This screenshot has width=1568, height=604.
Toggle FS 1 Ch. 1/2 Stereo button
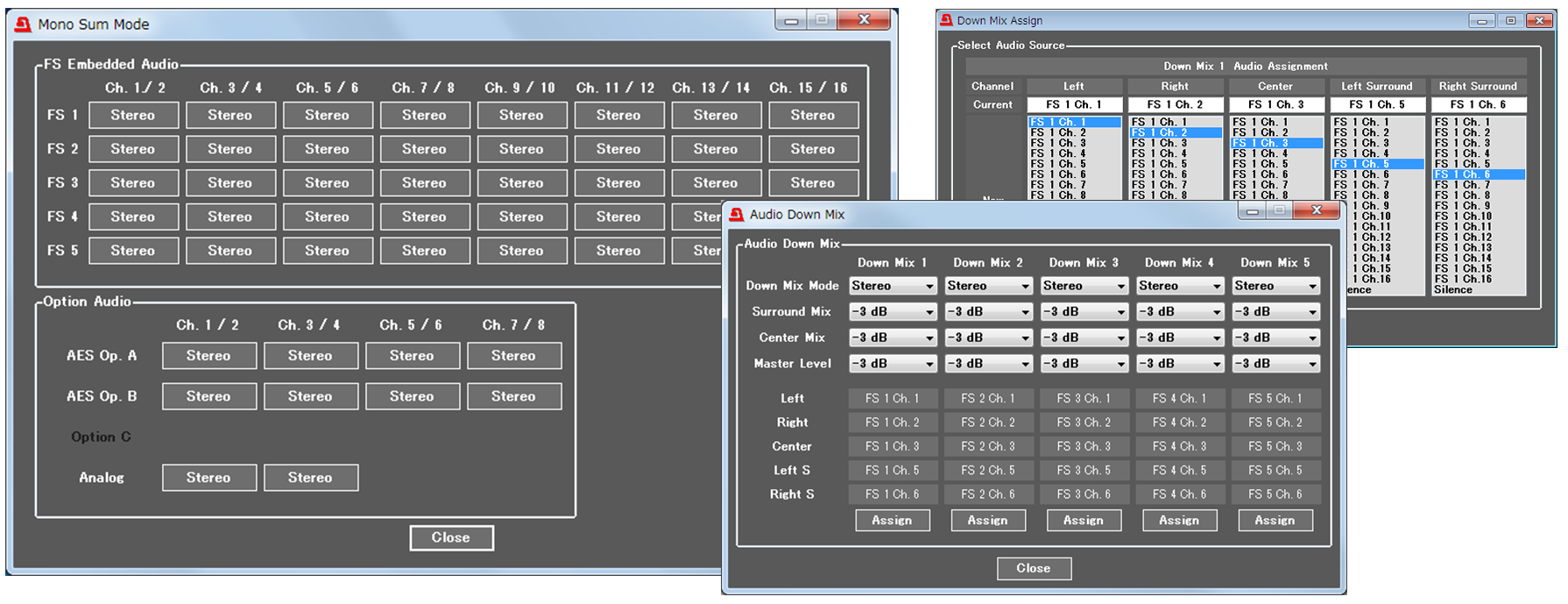(x=133, y=115)
